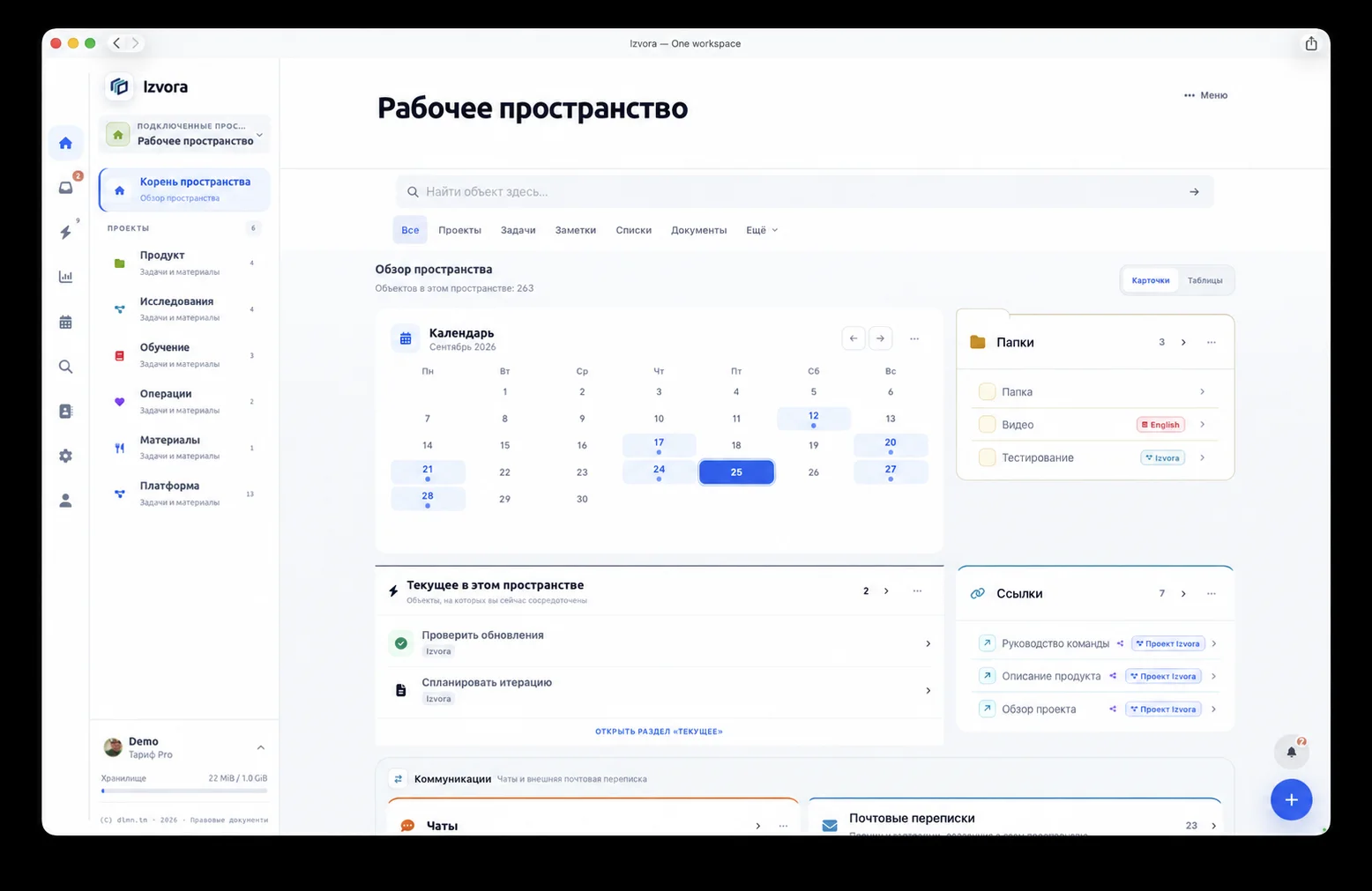Viewport: 1372px width, 891px height.
Task: Open the calendar icon in left rail
Action: pyautogui.click(x=65, y=322)
